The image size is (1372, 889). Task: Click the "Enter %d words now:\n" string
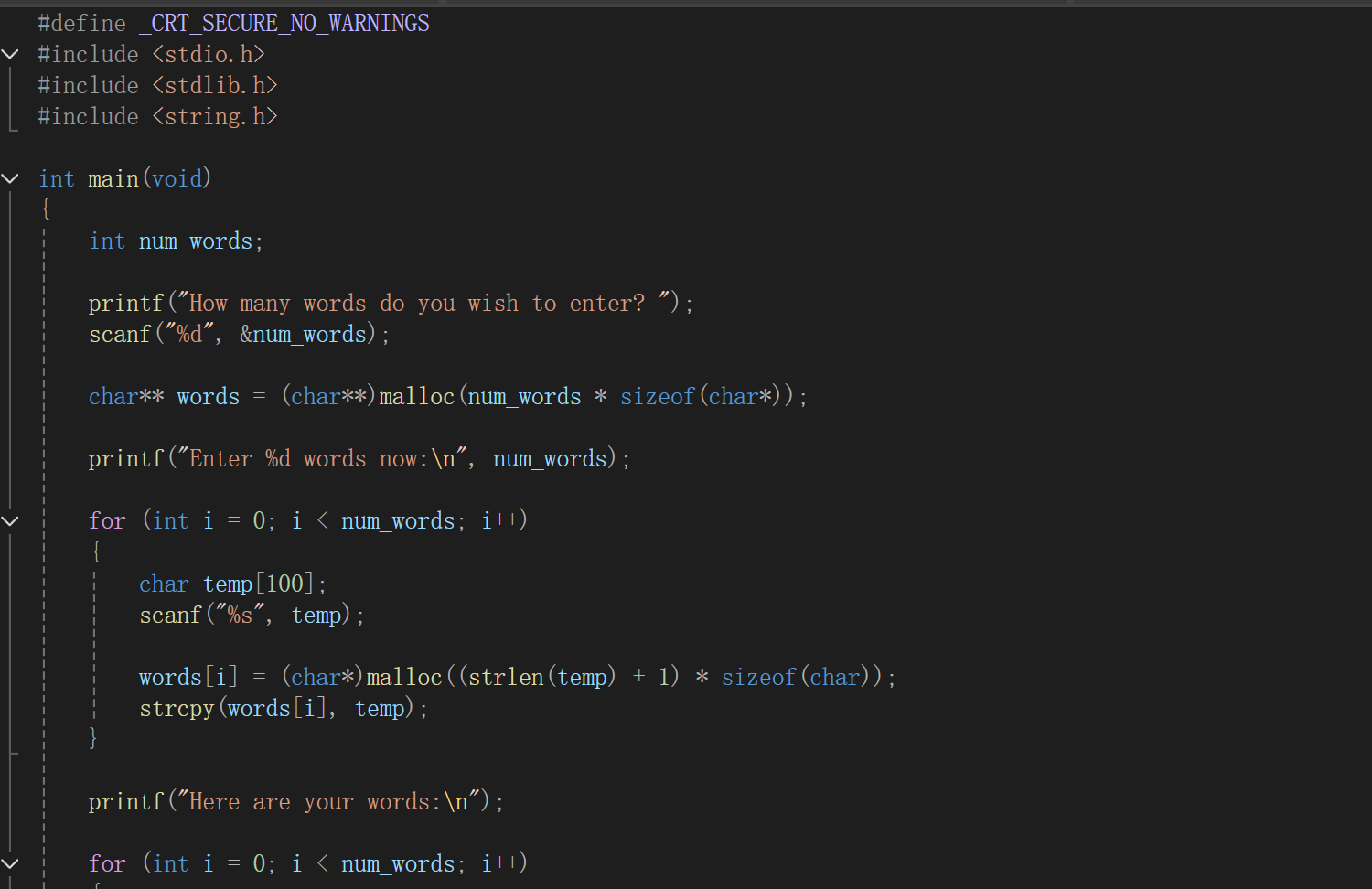point(322,459)
